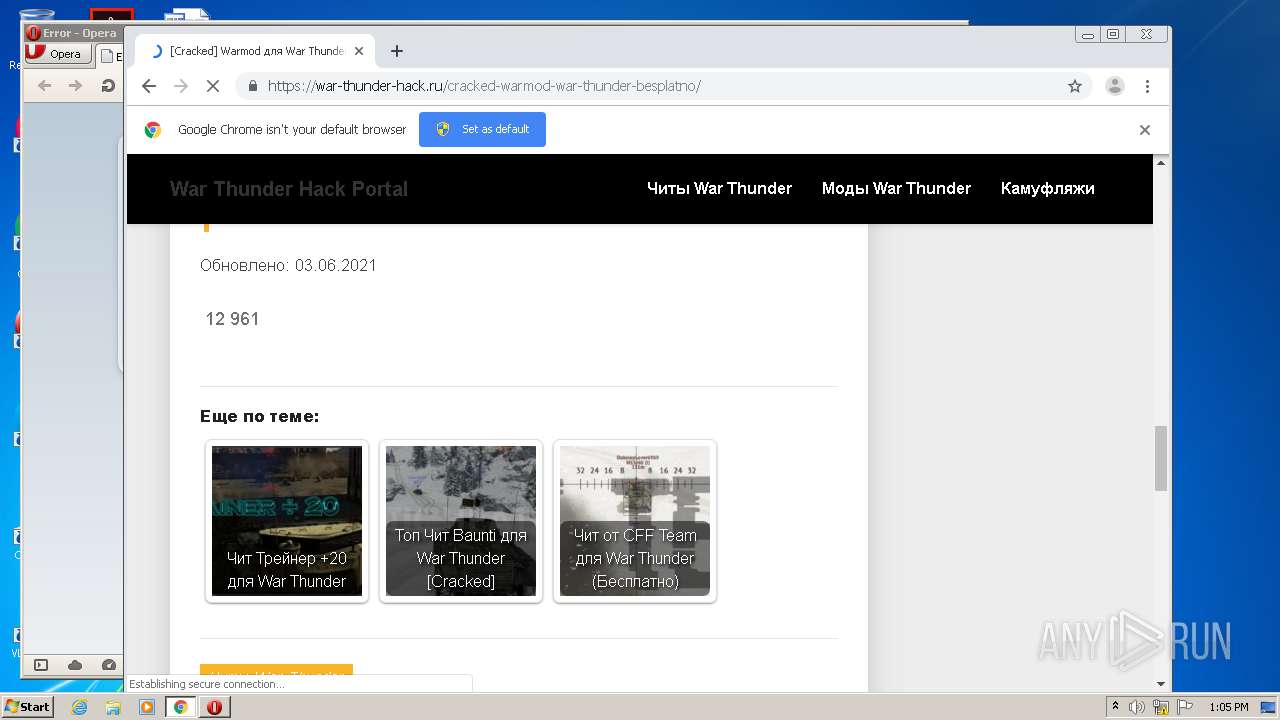
Task: Open Opera Link cloud icon
Action: pos(75,665)
